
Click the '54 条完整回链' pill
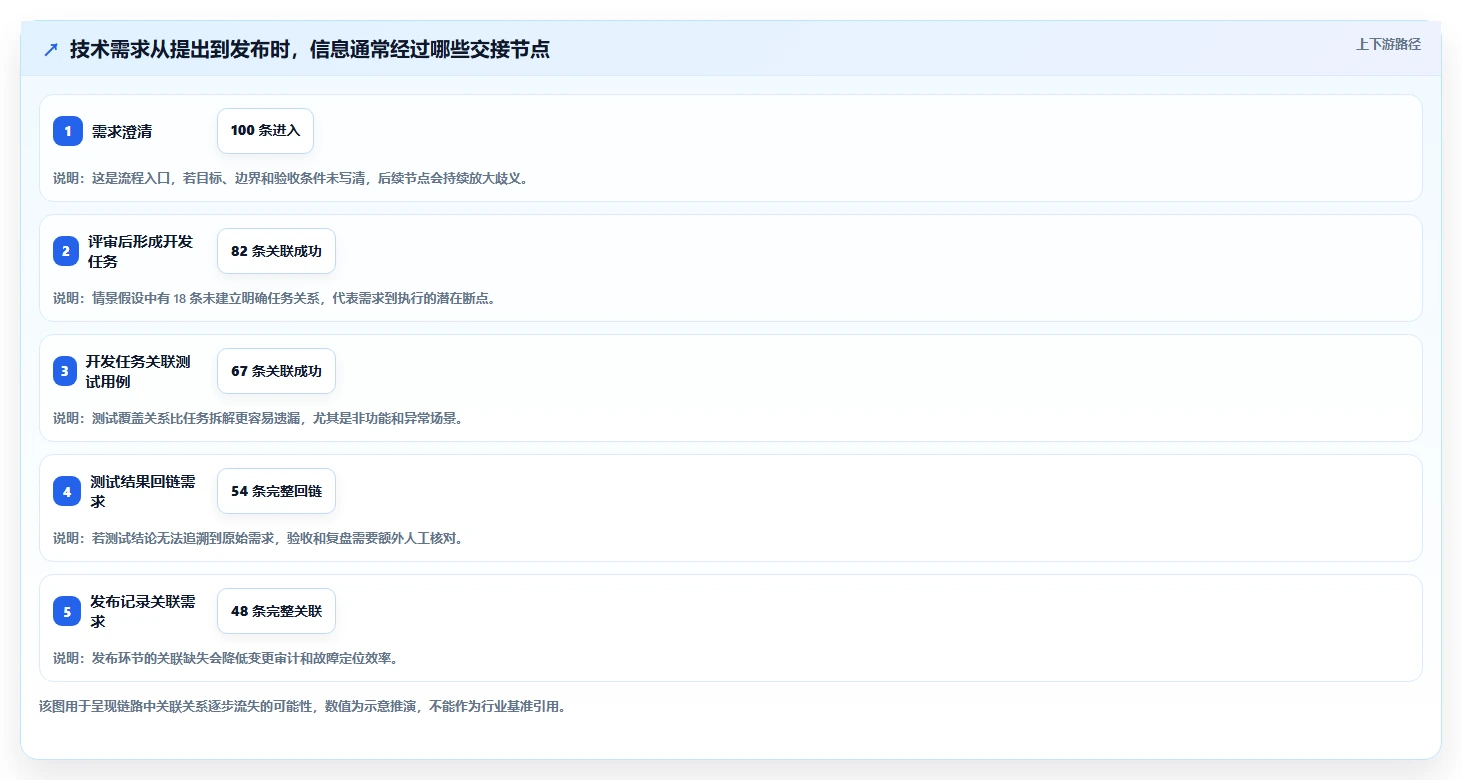[x=276, y=491]
